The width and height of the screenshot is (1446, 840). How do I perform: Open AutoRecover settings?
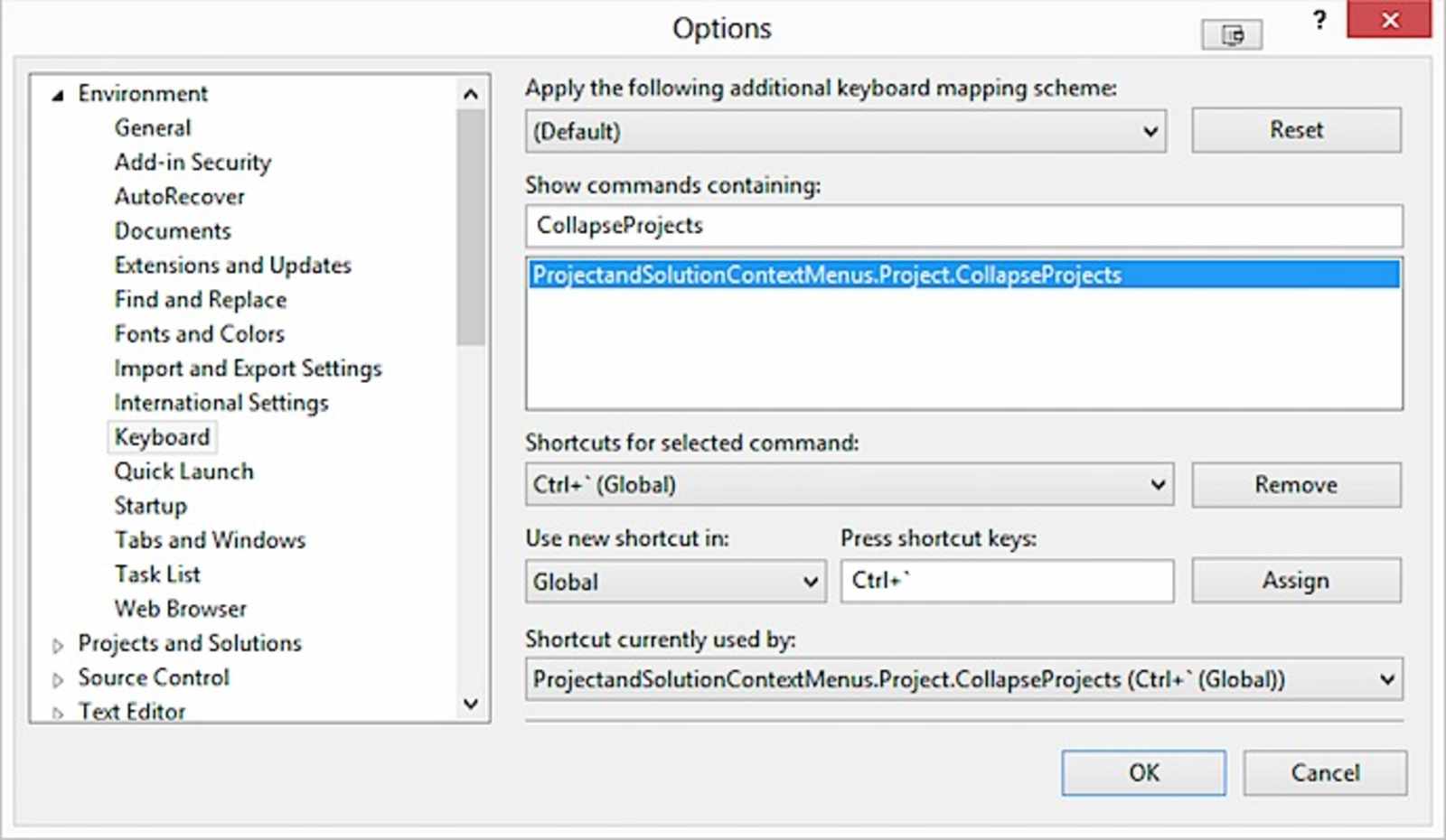(x=179, y=196)
